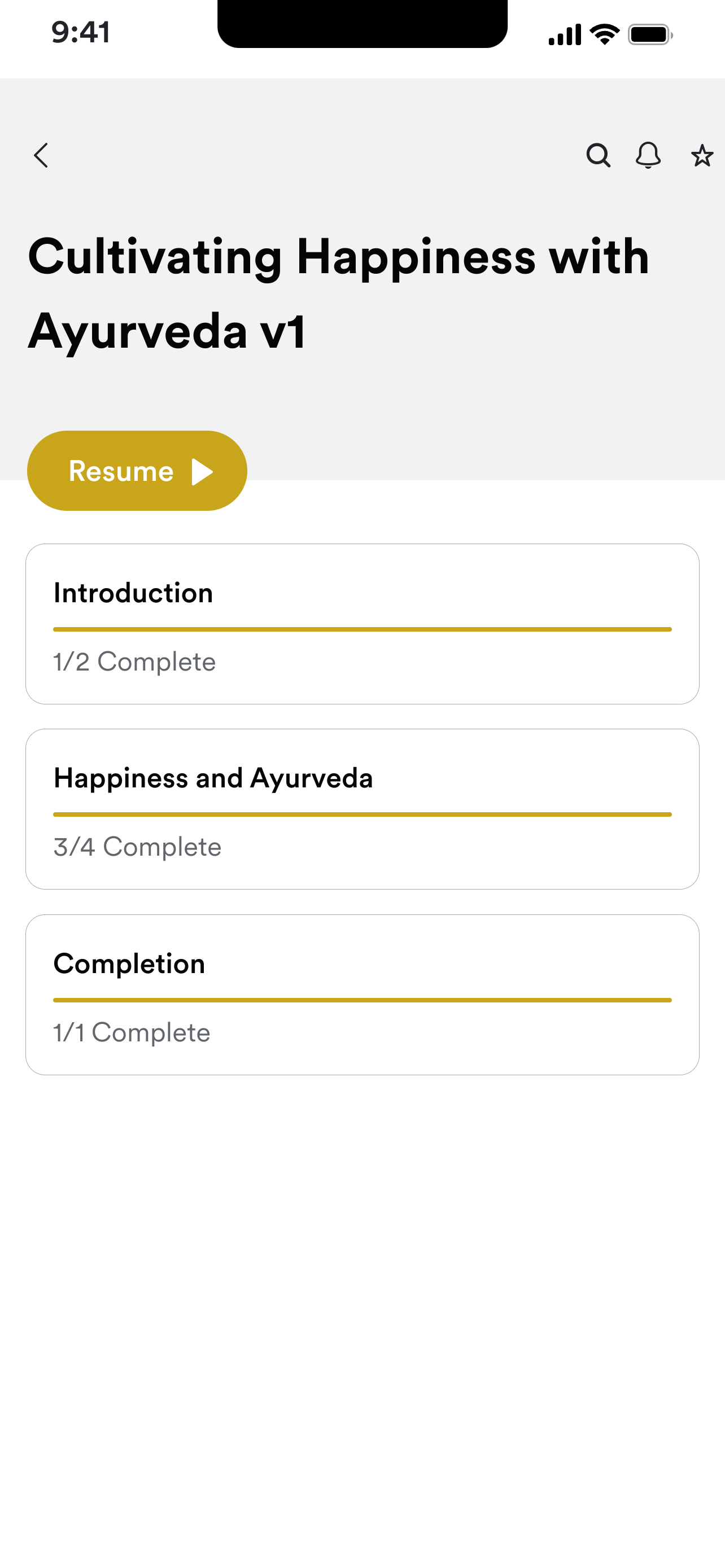
Task: Open search with the magnifier icon
Action: pyautogui.click(x=599, y=155)
